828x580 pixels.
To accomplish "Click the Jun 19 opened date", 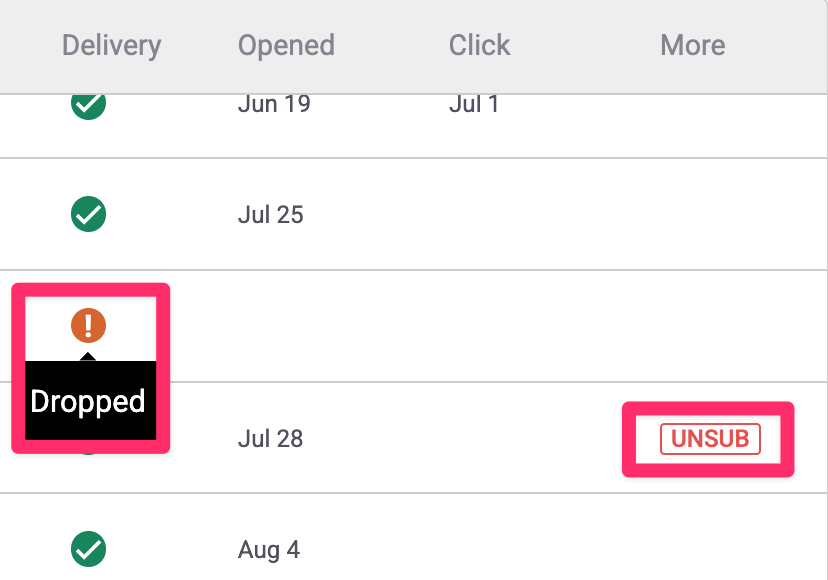I will [274, 105].
